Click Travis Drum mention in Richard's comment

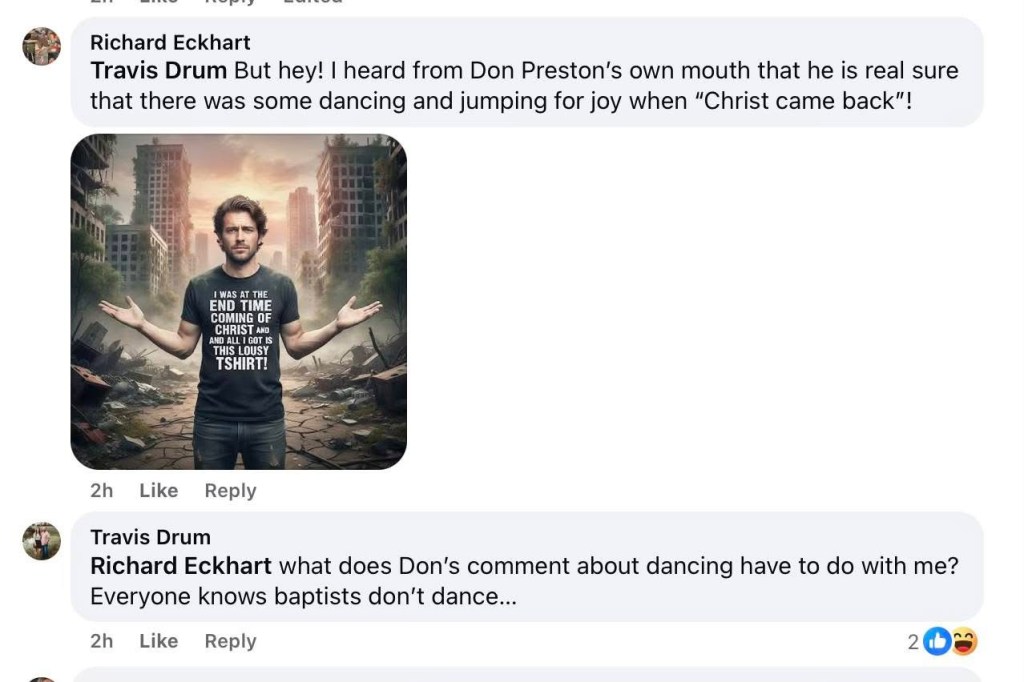(x=158, y=71)
